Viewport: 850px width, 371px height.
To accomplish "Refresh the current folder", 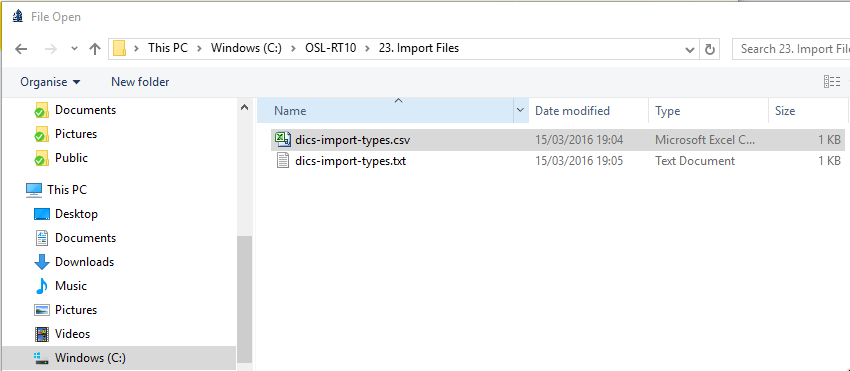I will 709,49.
